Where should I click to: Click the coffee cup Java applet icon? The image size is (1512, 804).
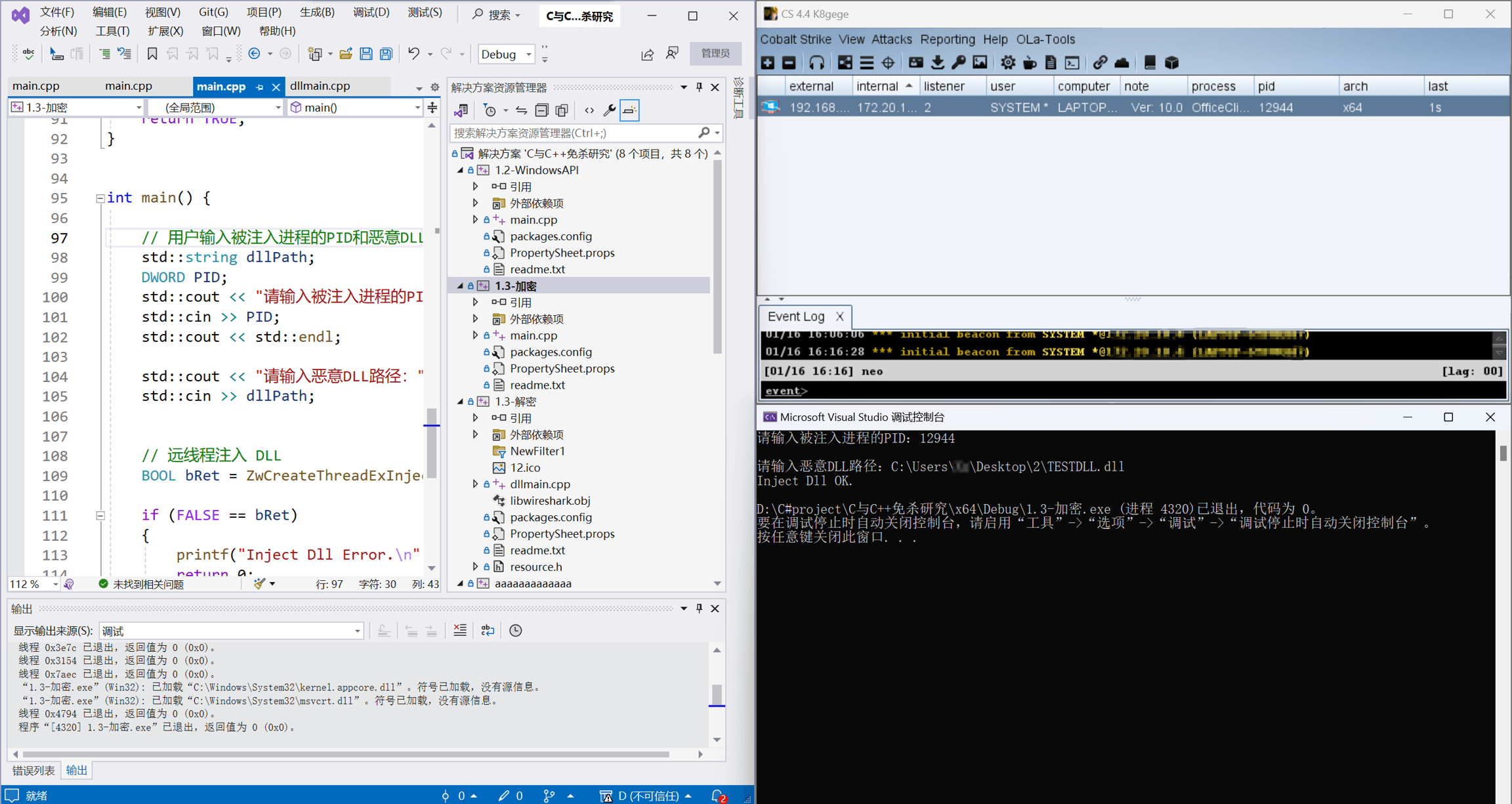click(1030, 63)
